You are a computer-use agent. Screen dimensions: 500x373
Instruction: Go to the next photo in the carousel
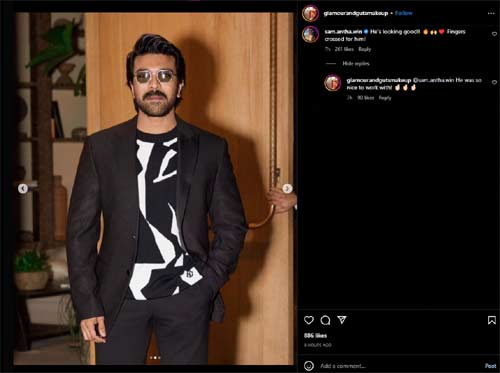tap(287, 189)
